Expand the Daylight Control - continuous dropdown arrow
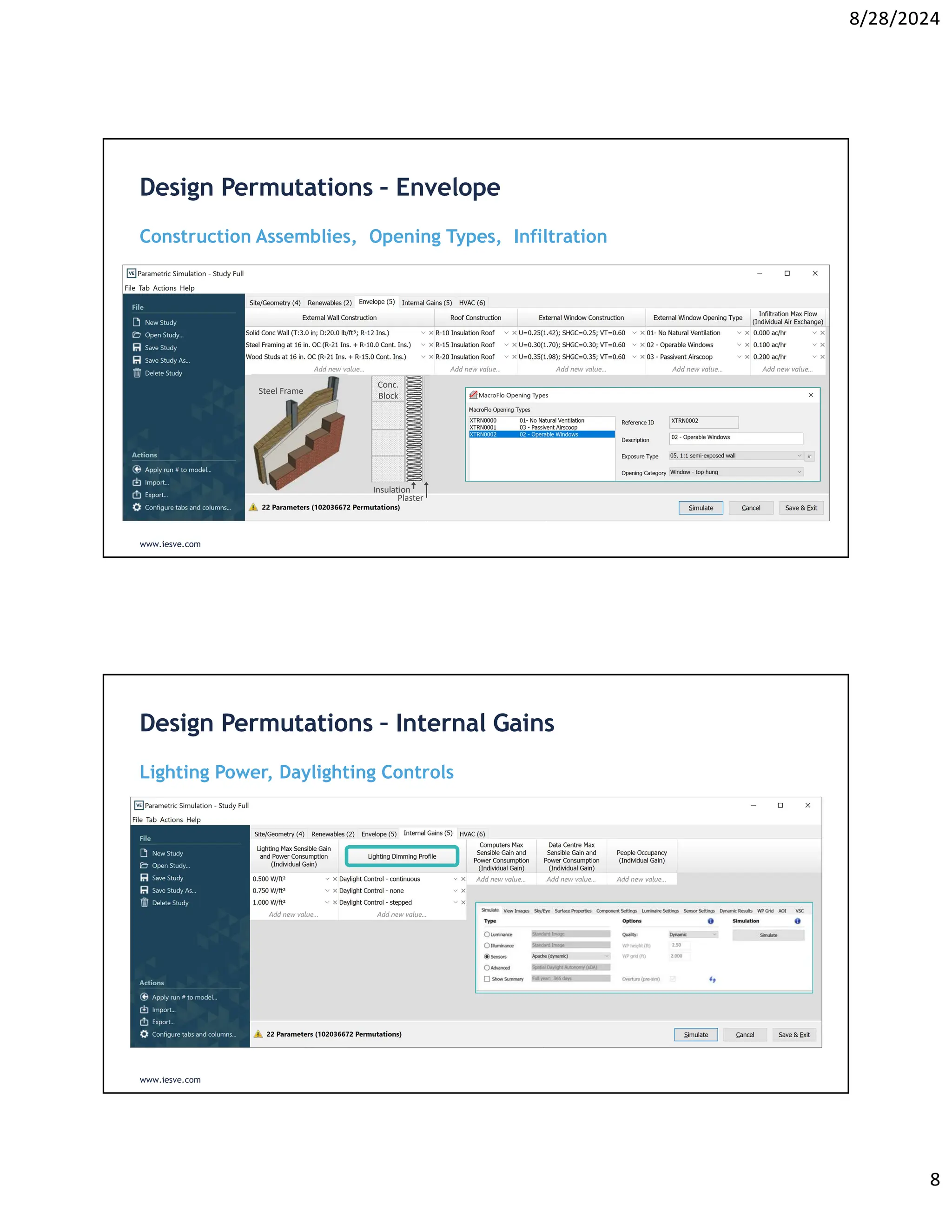 (x=456, y=879)
